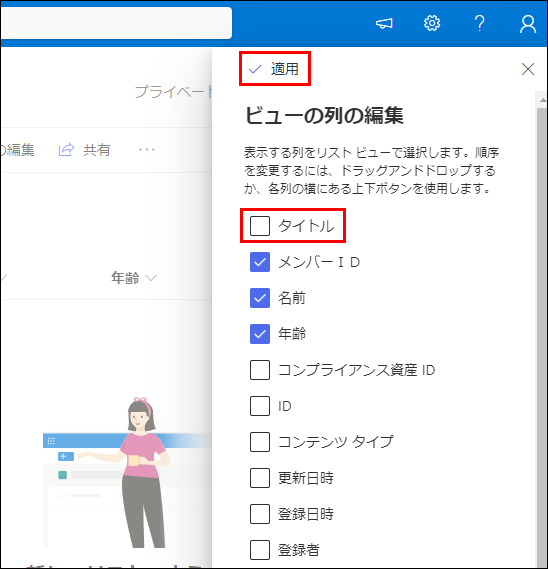Screen dimensions: 548x569
Task: Open the more options ellipsis menu
Action: pyautogui.click(x=147, y=150)
